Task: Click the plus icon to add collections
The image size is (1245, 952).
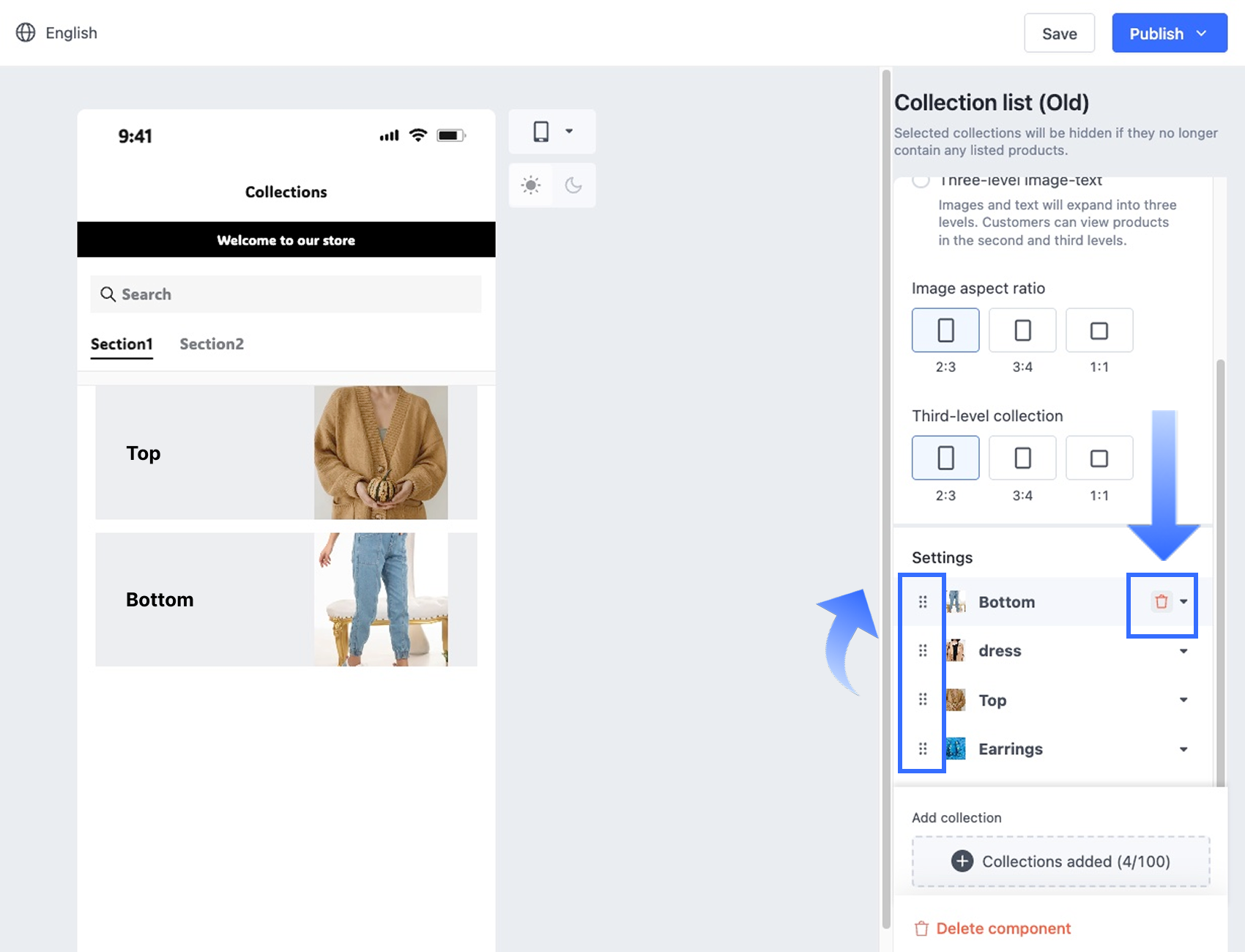Action: (x=962, y=861)
